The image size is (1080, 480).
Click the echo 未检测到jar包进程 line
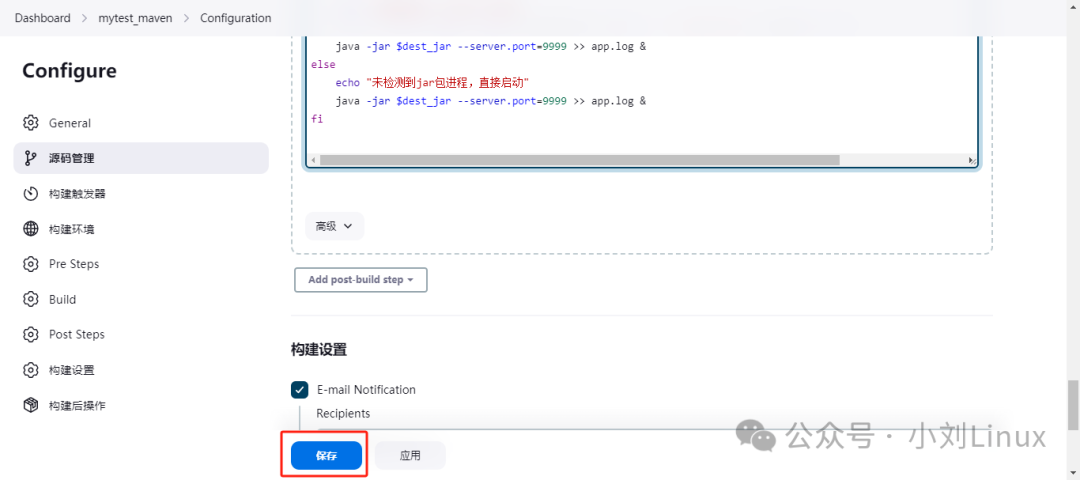(432, 83)
